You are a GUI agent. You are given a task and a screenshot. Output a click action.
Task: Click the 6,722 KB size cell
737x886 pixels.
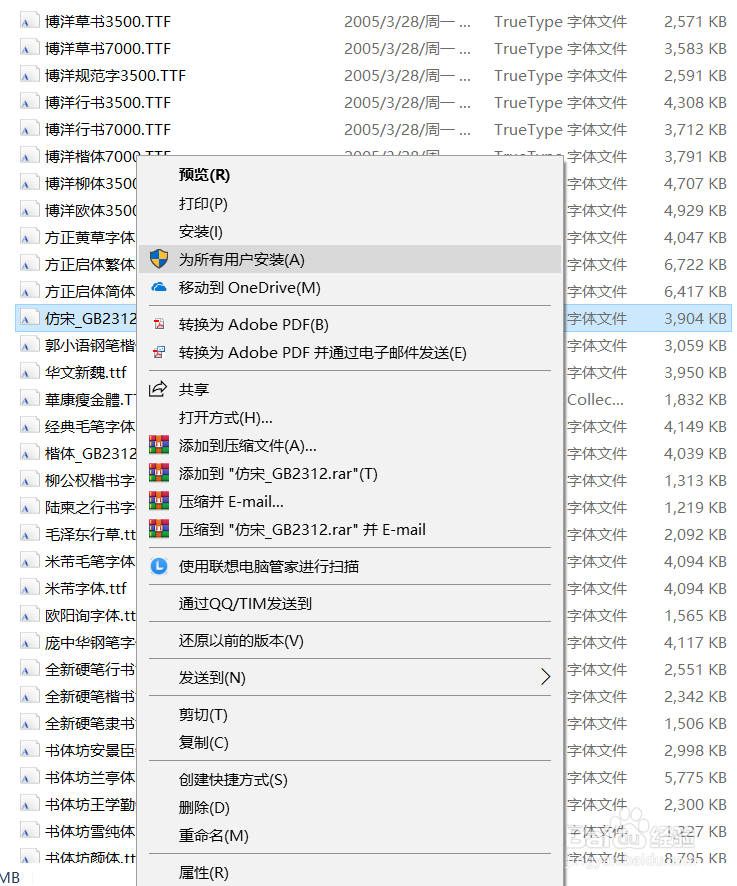coord(695,264)
